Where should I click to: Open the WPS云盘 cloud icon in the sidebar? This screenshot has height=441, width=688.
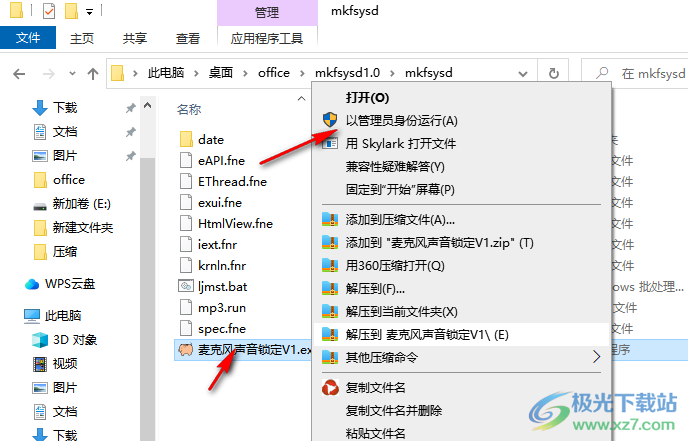(32, 284)
